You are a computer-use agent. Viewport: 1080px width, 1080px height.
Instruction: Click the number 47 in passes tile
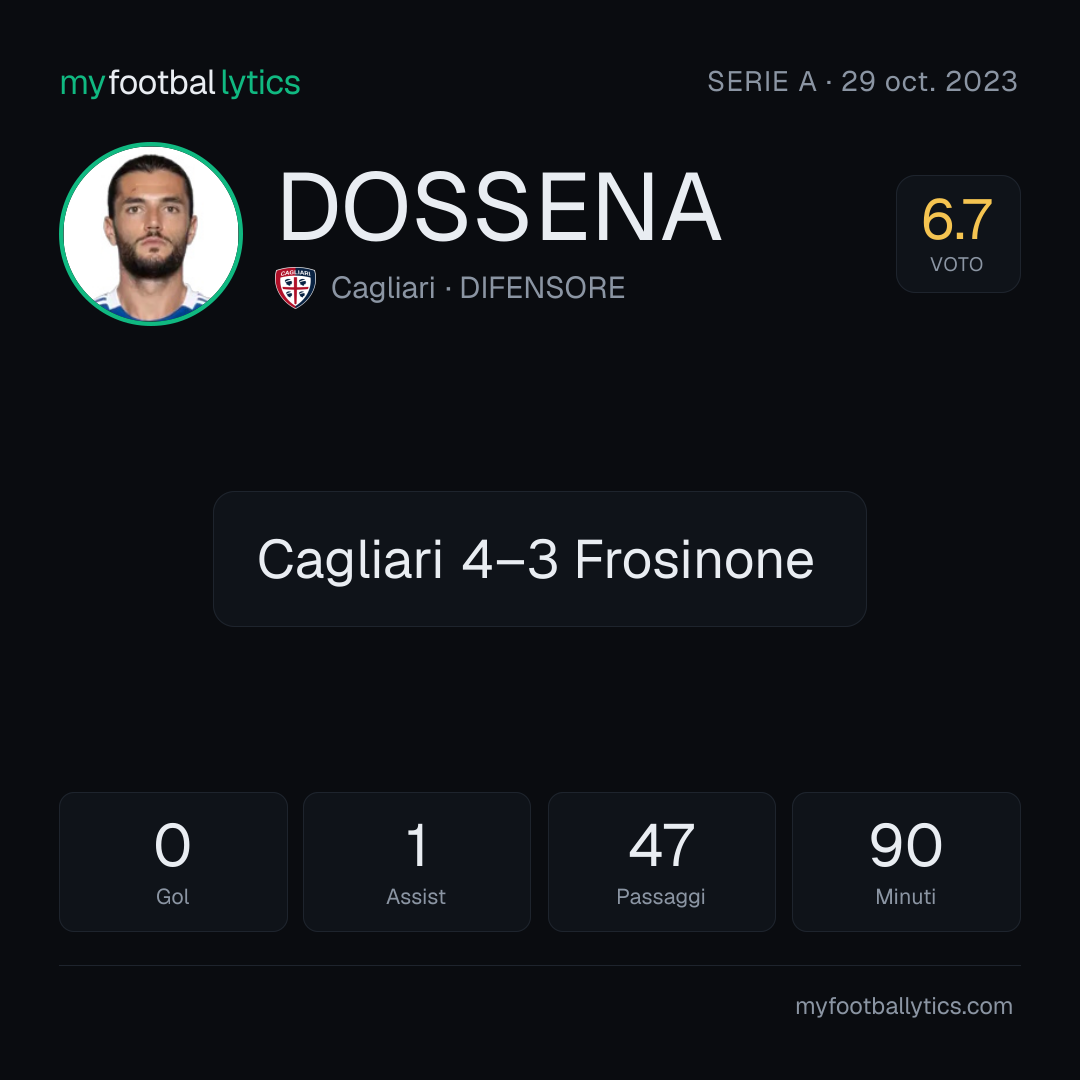(662, 845)
